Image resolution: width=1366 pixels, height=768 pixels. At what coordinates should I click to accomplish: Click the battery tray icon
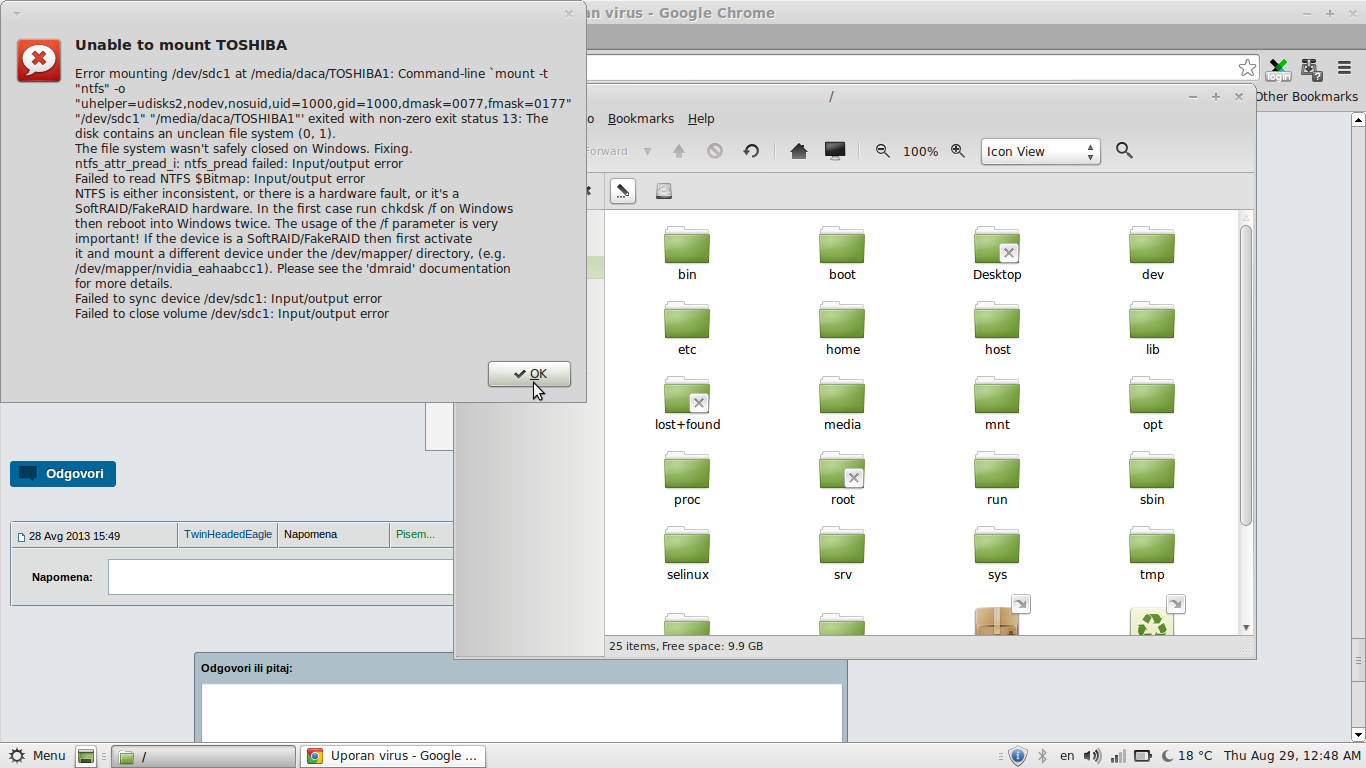coord(1143,756)
